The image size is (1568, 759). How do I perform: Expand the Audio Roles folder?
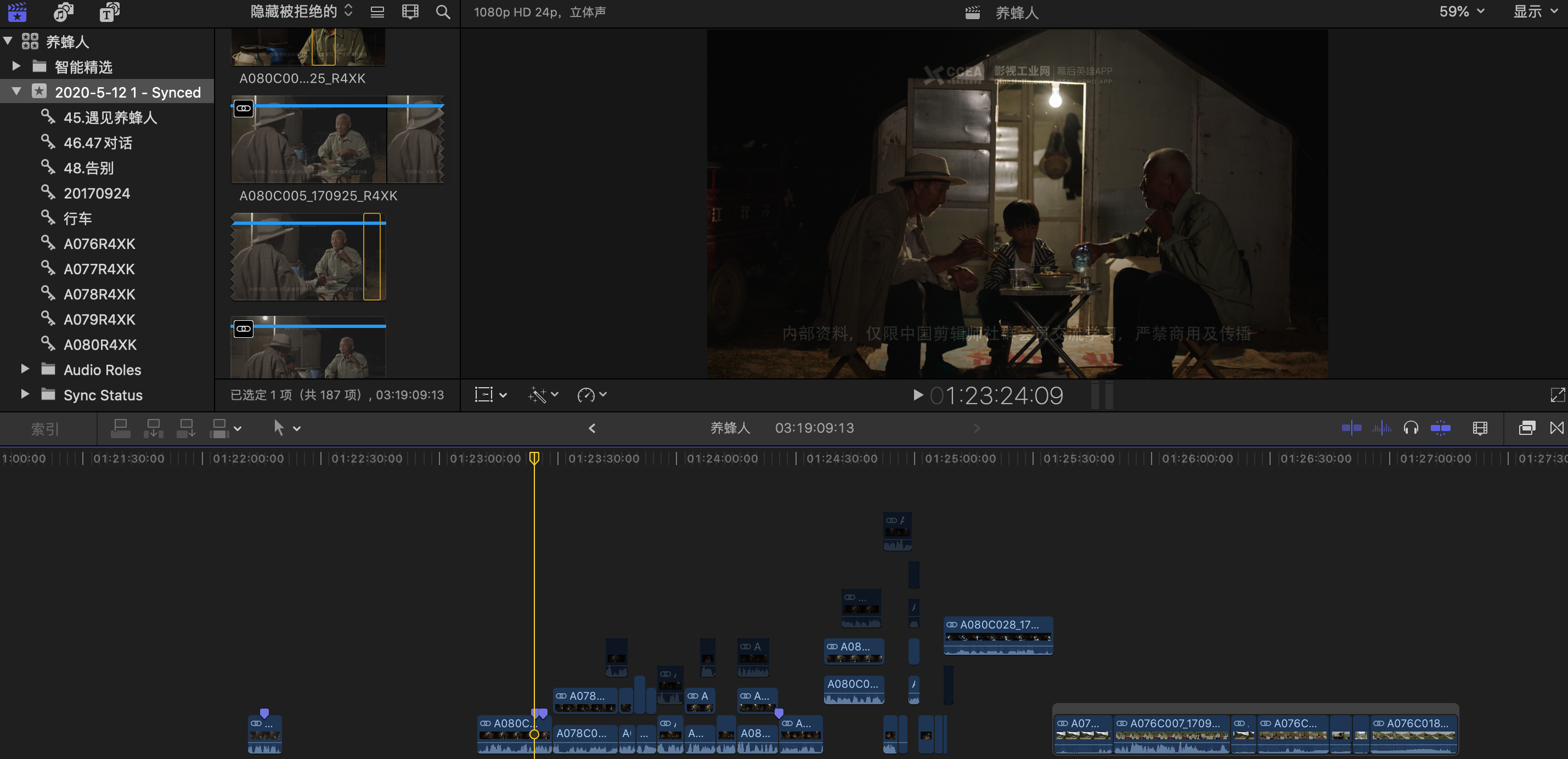[x=24, y=370]
